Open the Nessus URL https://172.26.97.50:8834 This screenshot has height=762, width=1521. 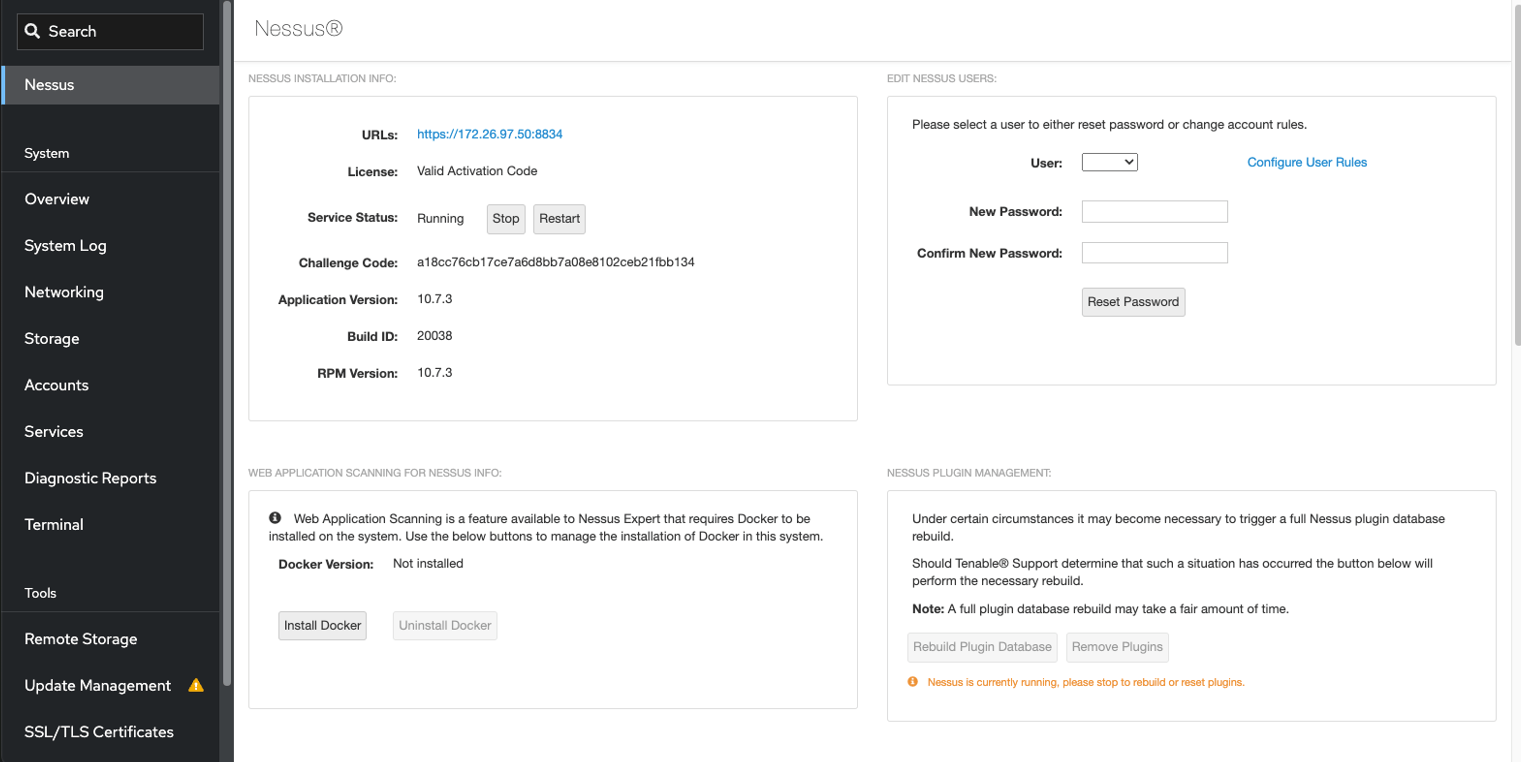coord(489,134)
